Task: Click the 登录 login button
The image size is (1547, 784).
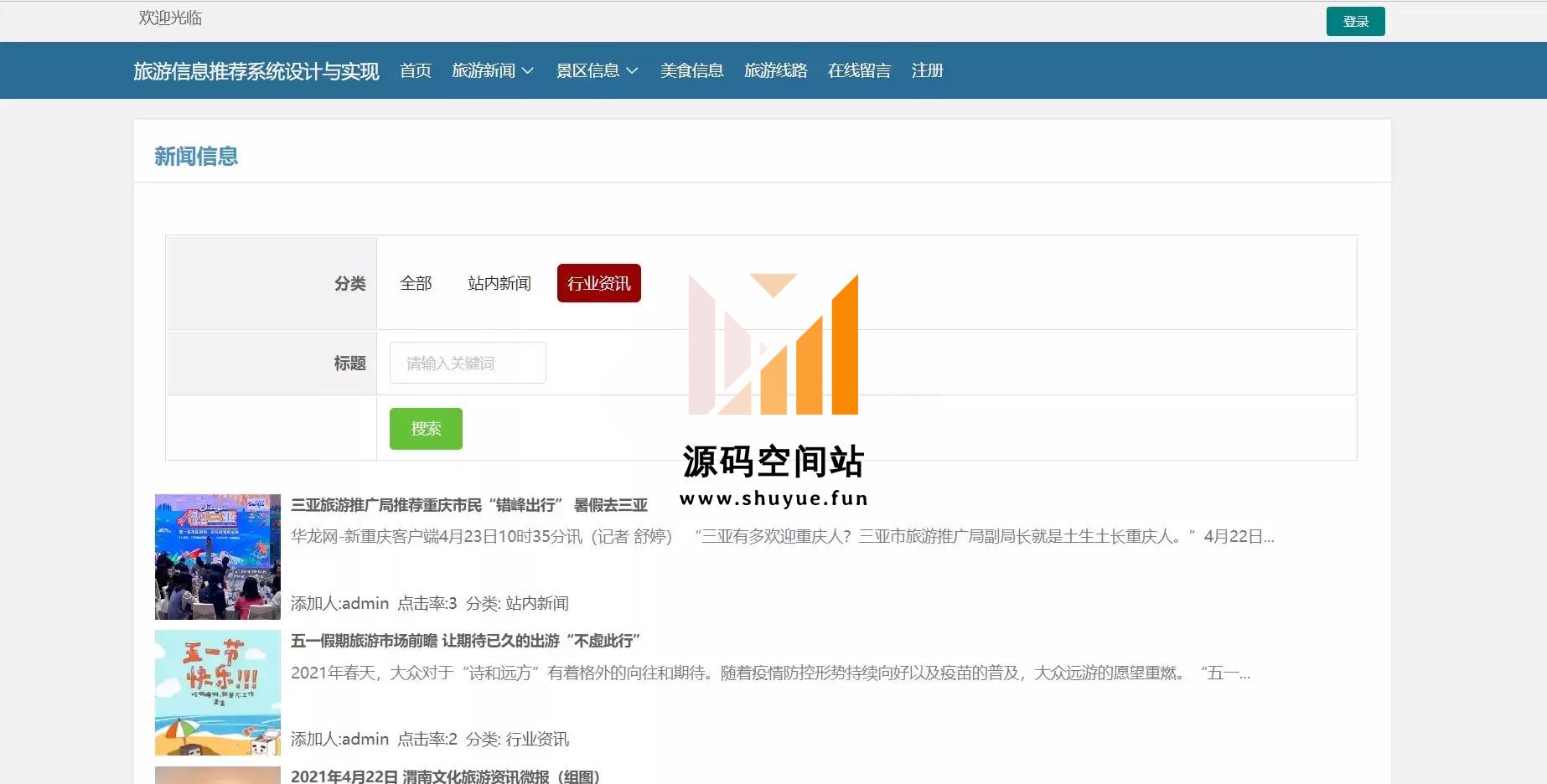Action: (1355, 22)
